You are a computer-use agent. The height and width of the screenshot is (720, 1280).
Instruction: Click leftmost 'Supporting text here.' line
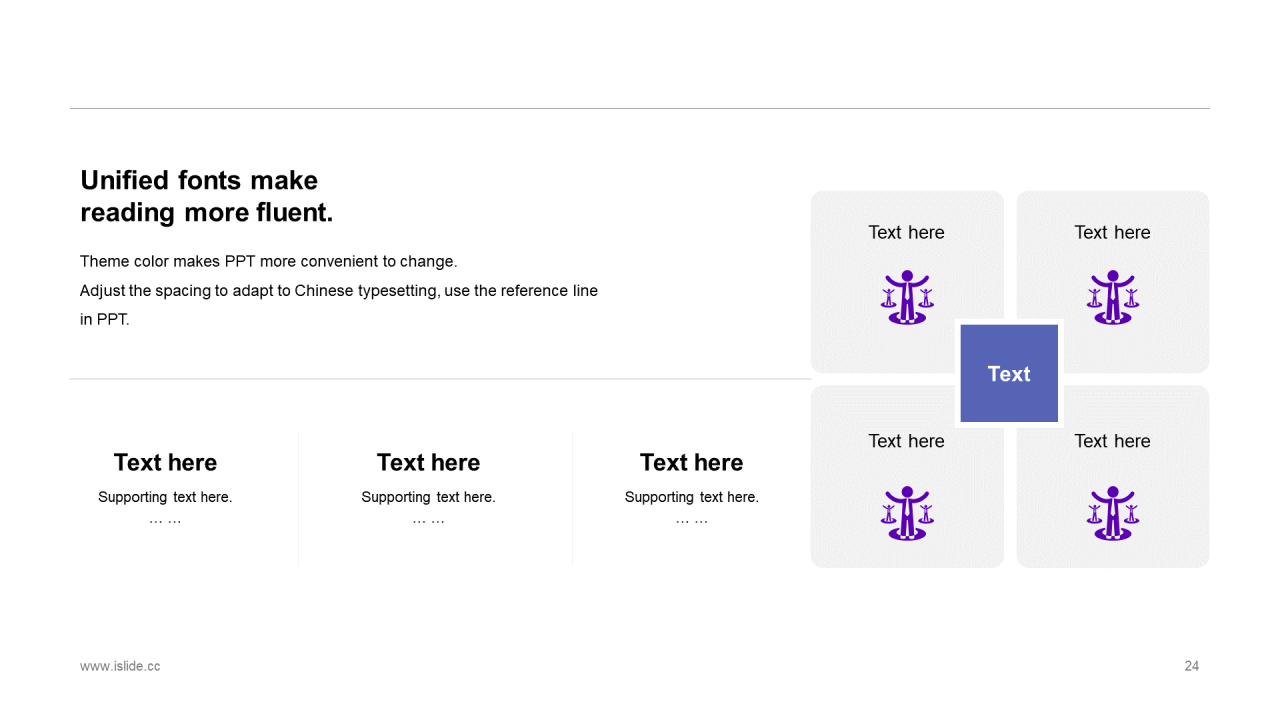click(165, 497)
